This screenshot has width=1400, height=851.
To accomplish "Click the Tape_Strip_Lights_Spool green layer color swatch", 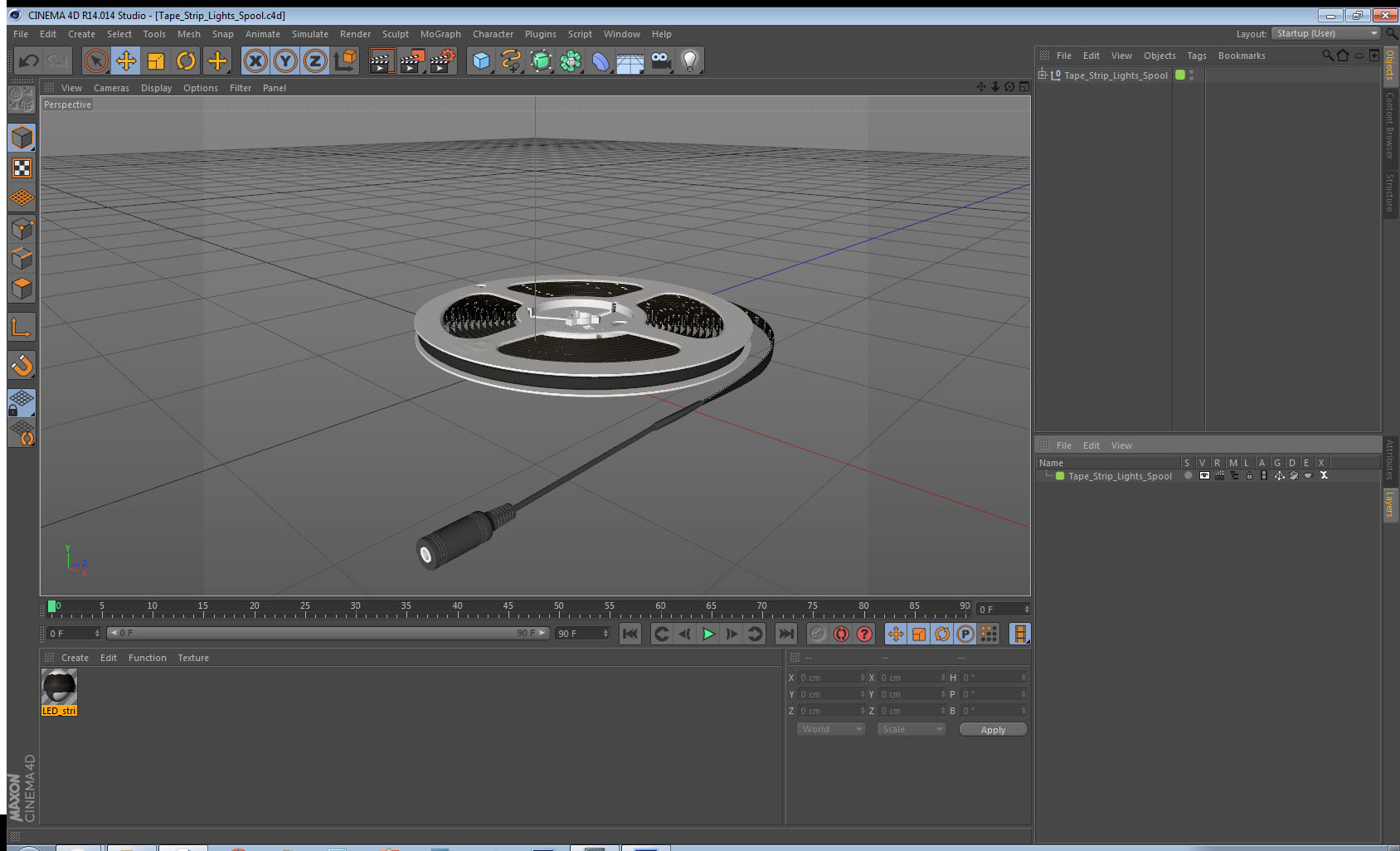I will click(x=1060, y=476).
